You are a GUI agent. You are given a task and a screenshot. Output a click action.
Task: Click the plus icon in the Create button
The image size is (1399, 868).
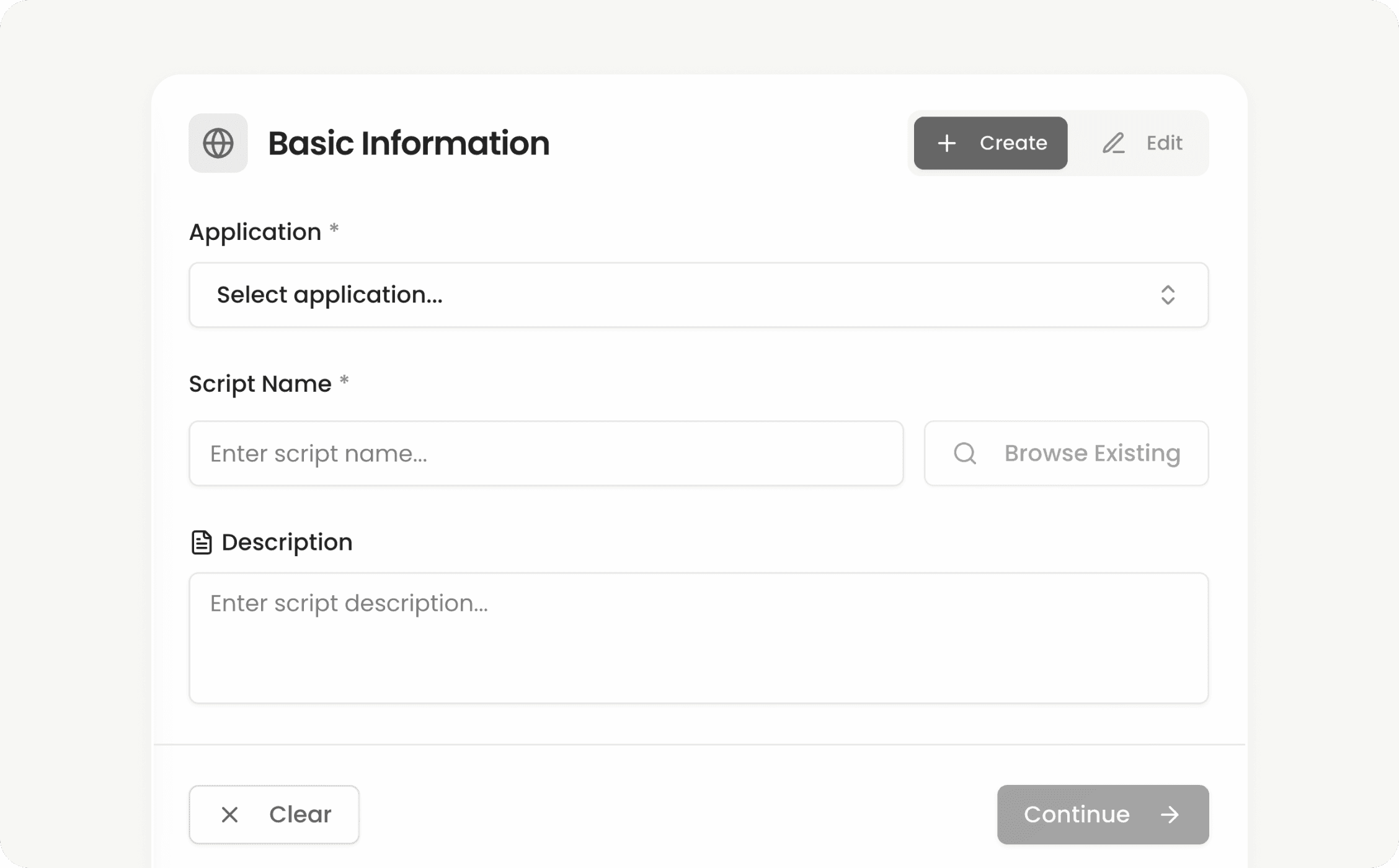pos(946,143)
